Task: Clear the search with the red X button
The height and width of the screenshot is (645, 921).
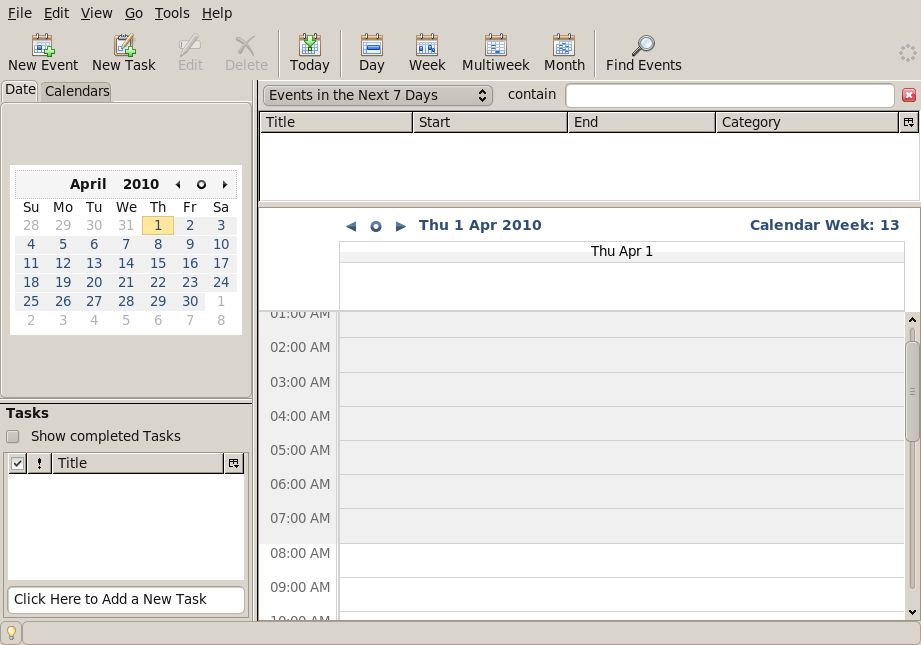Action: pos(910,94)
